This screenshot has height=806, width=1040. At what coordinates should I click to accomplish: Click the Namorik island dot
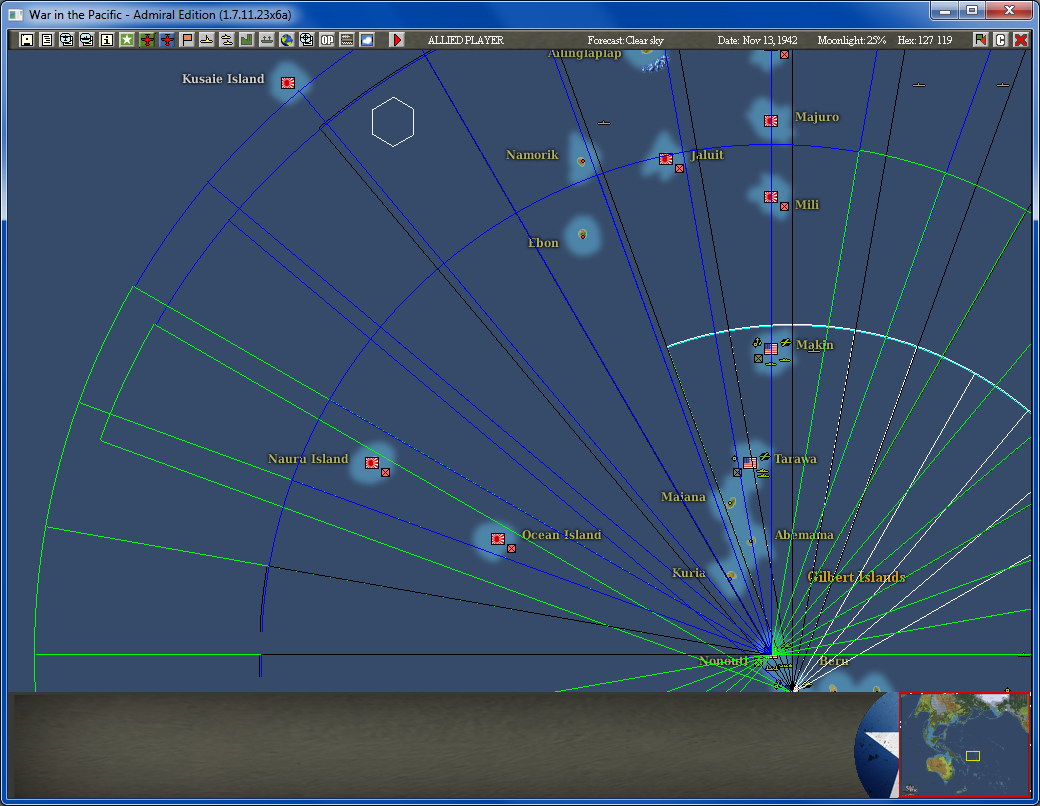[582, 161]
